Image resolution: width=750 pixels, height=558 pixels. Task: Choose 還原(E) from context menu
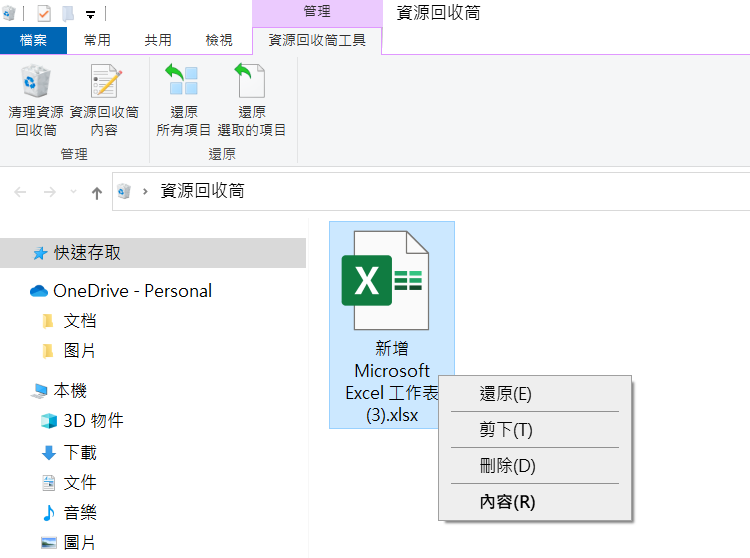(535, 394)
